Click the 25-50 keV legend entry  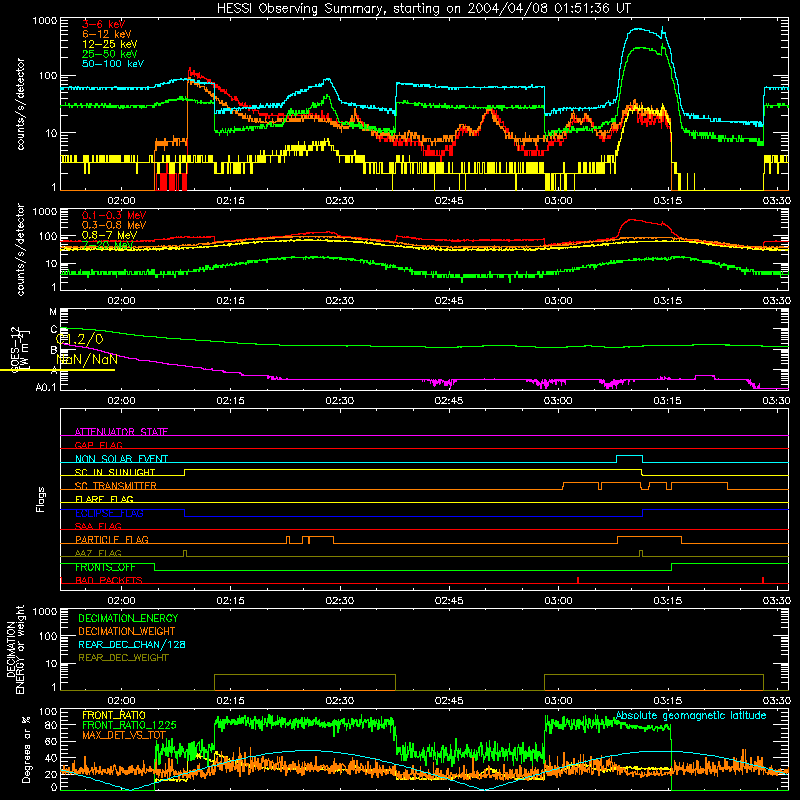110,54
